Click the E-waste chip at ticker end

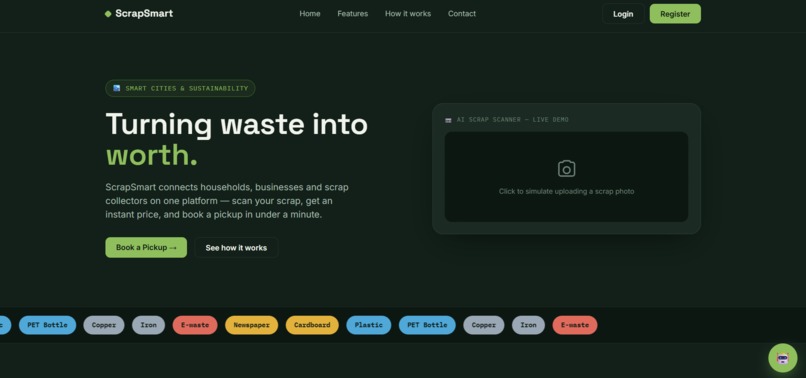[575, 325]
